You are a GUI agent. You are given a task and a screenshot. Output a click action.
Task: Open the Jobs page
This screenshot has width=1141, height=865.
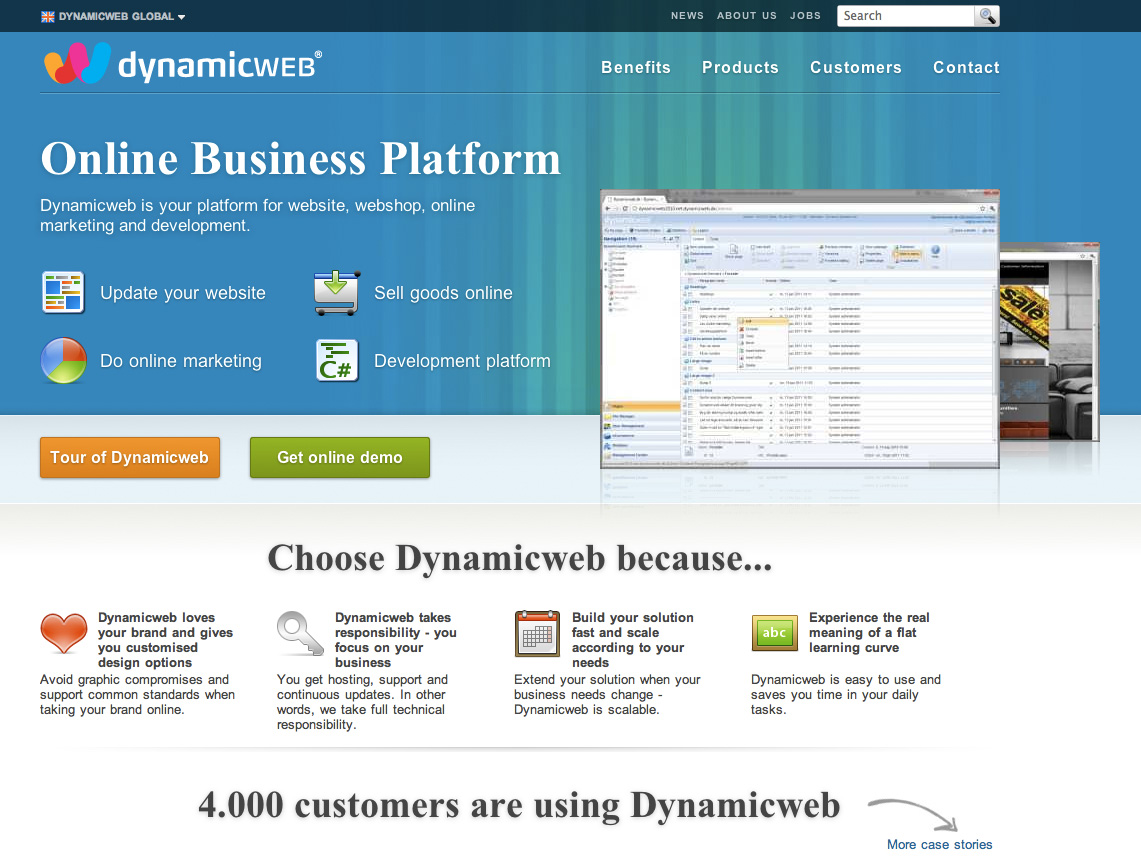(805, 15)
